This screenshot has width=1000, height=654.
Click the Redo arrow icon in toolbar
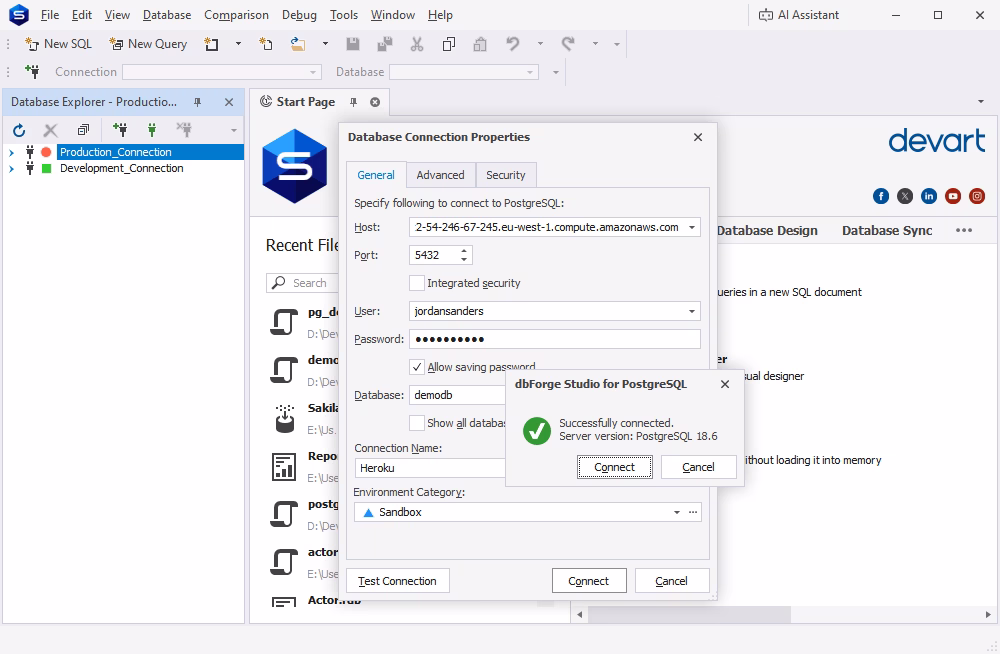[568, 43]
